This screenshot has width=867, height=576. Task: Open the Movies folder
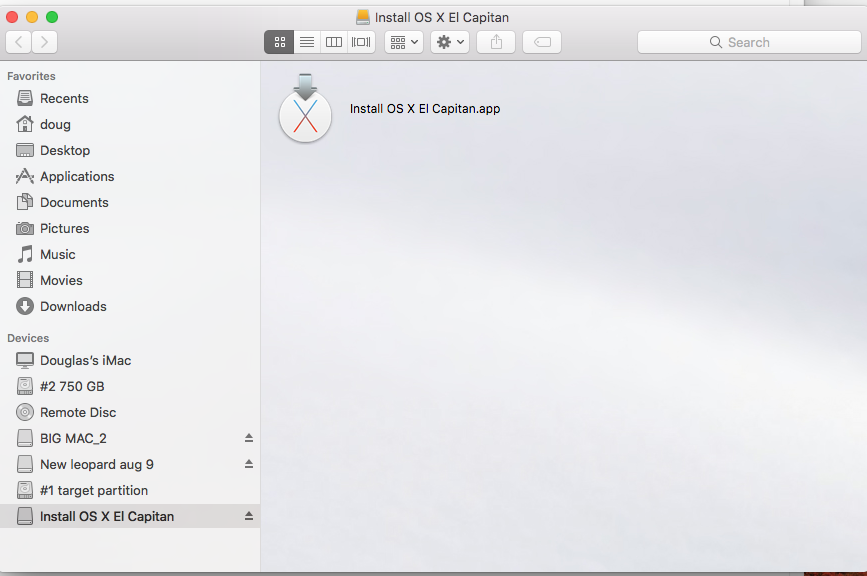point(130,280)
